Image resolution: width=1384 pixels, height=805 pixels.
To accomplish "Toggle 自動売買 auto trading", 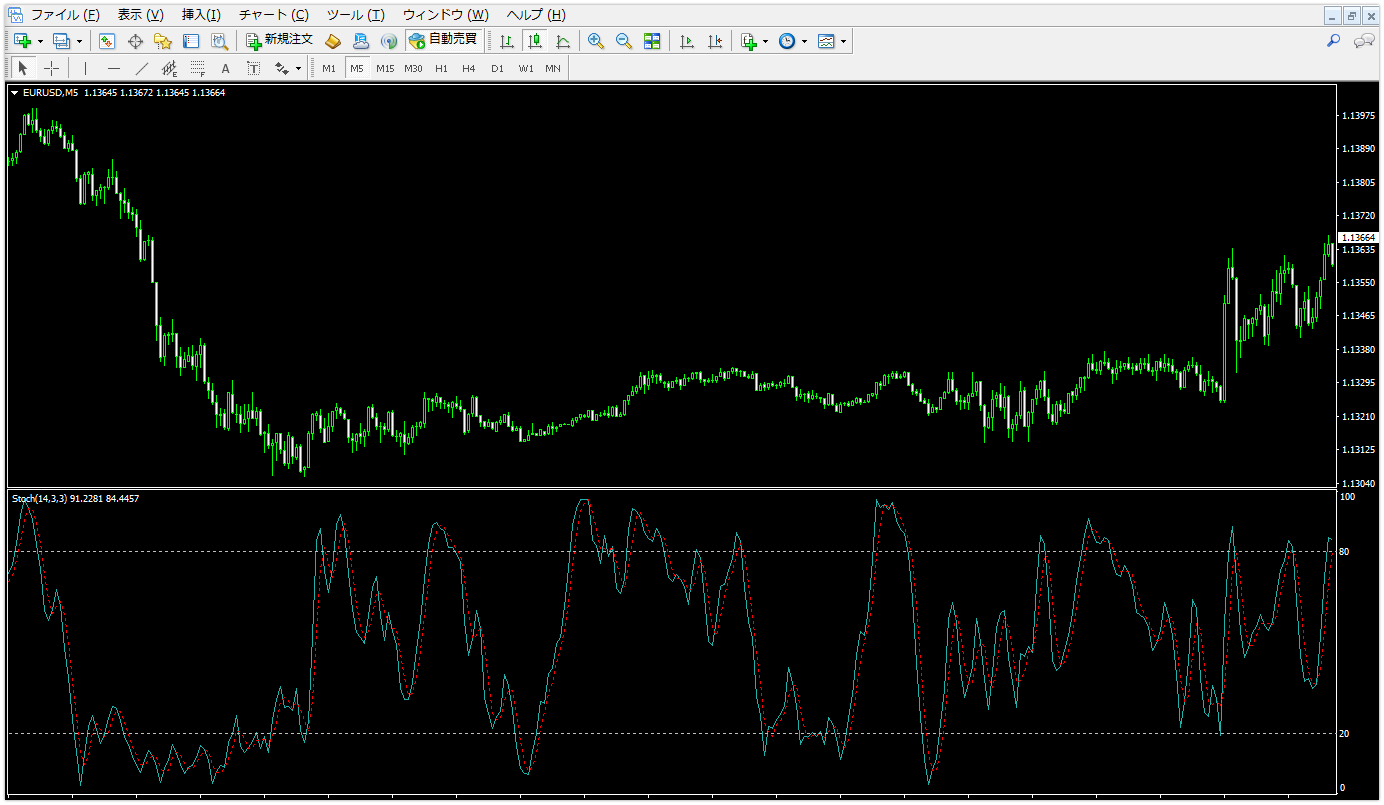I will (443, 41).
